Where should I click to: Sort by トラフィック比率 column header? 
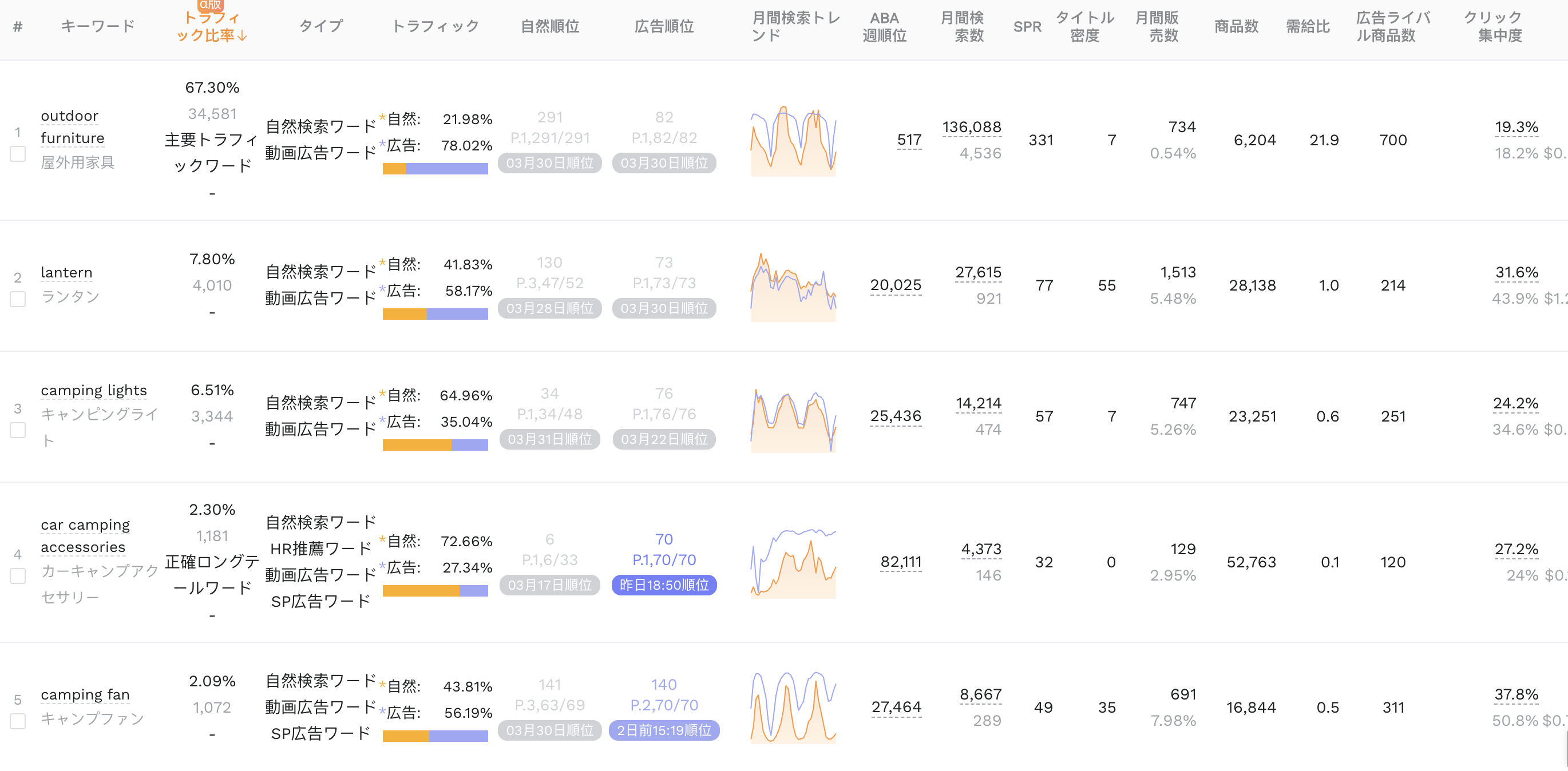212,27
